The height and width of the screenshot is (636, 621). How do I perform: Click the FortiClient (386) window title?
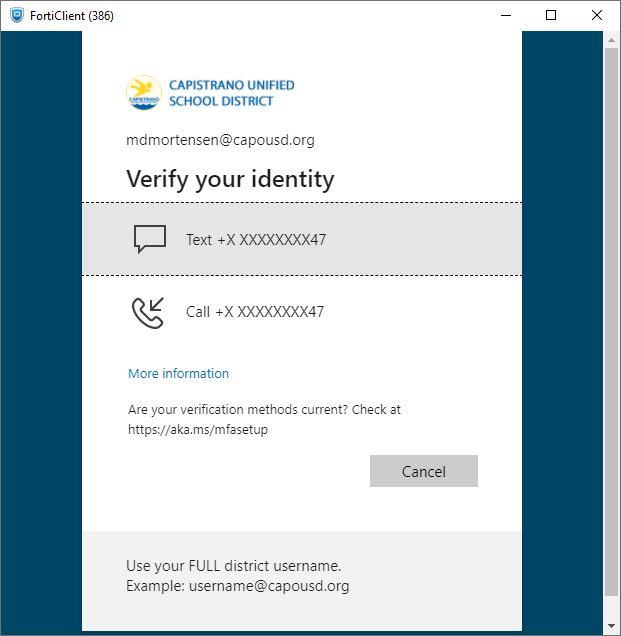pos(72,16)
